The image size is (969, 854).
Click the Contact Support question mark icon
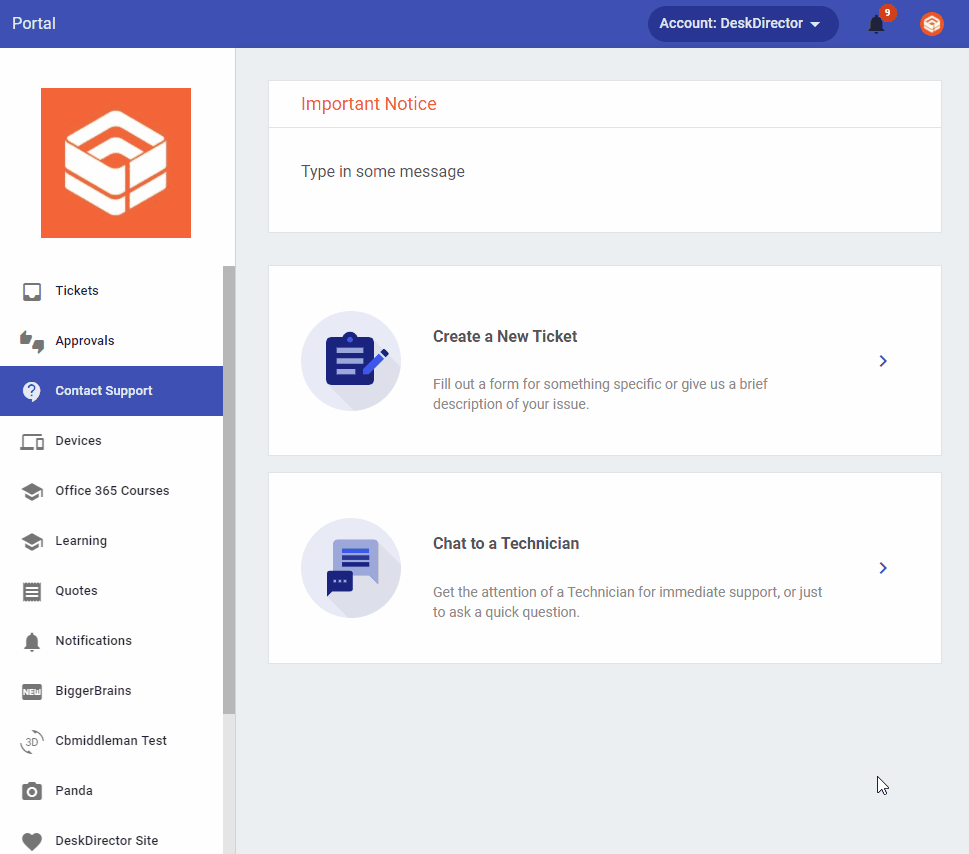pos(32,391)
